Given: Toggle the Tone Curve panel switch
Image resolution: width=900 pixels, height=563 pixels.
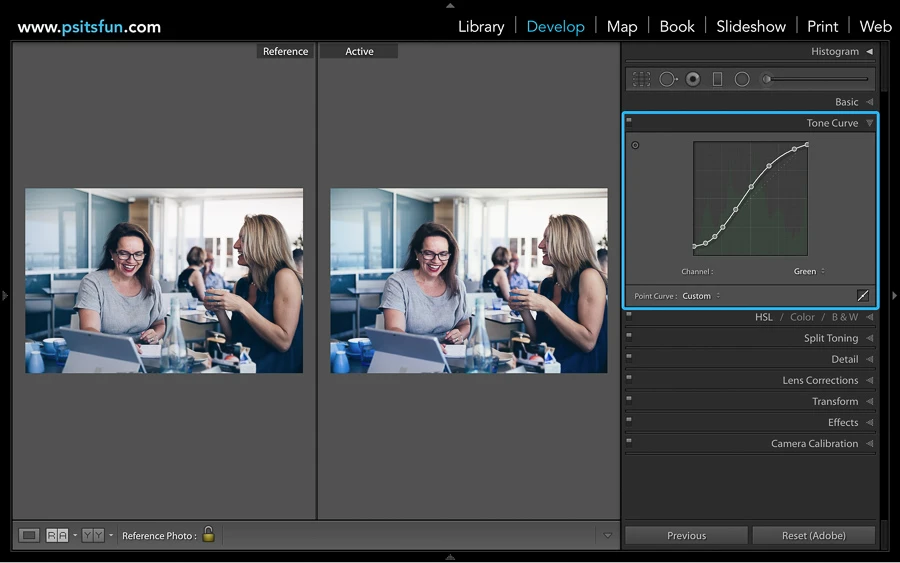Looking at the screenshot, I should tap(629, 121).
